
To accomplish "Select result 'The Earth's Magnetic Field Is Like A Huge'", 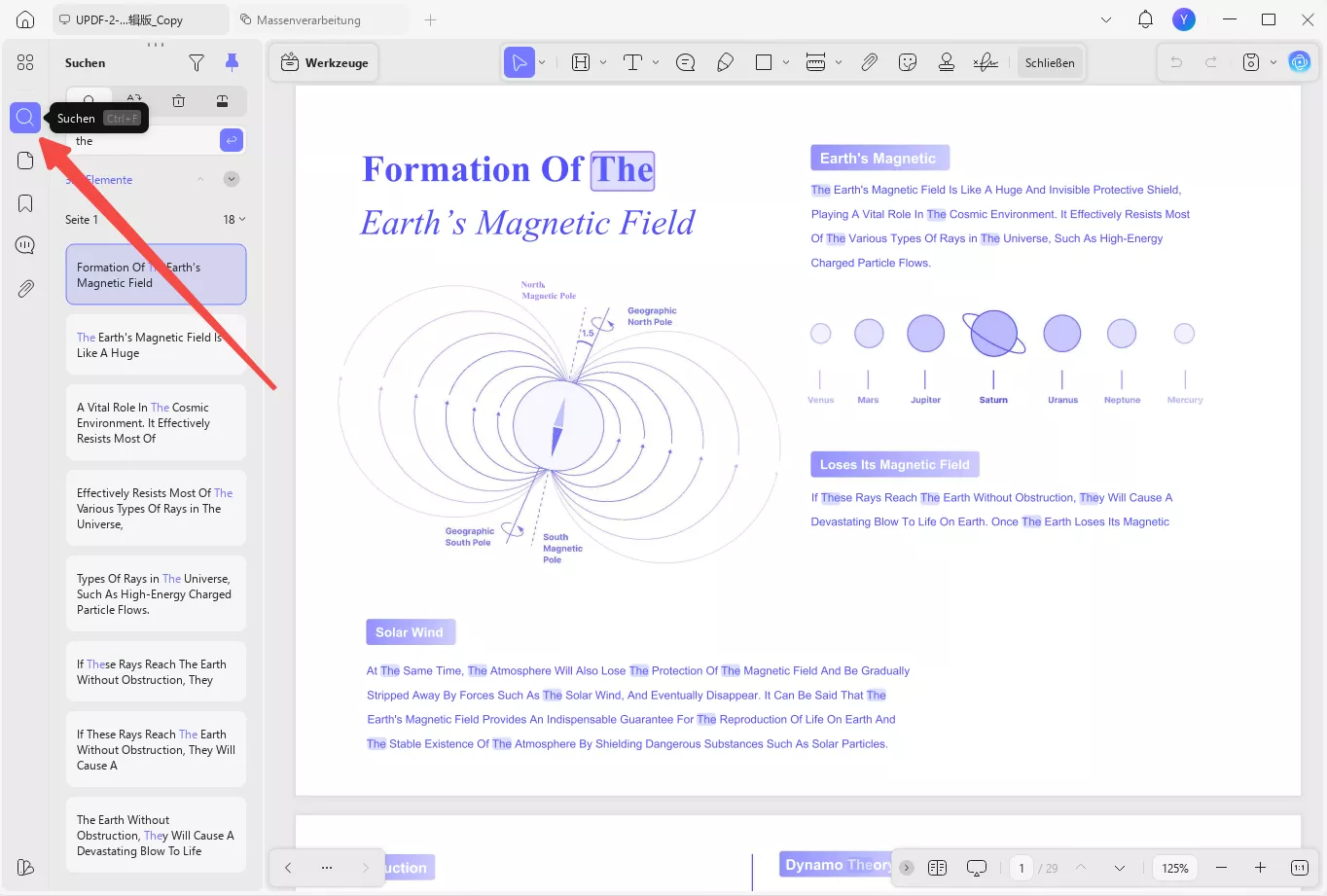I will [156, 345].
